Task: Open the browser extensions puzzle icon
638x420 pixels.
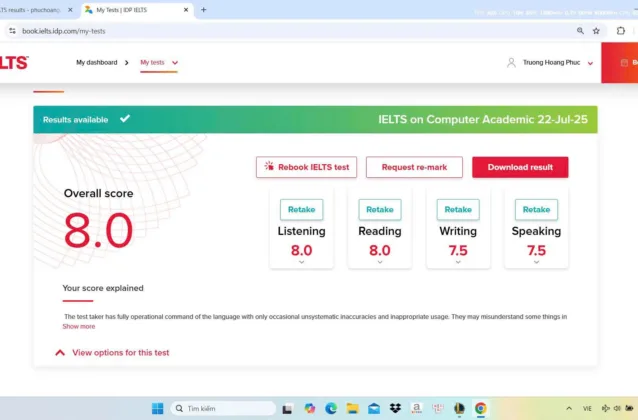Action: (x=620, y=31)
